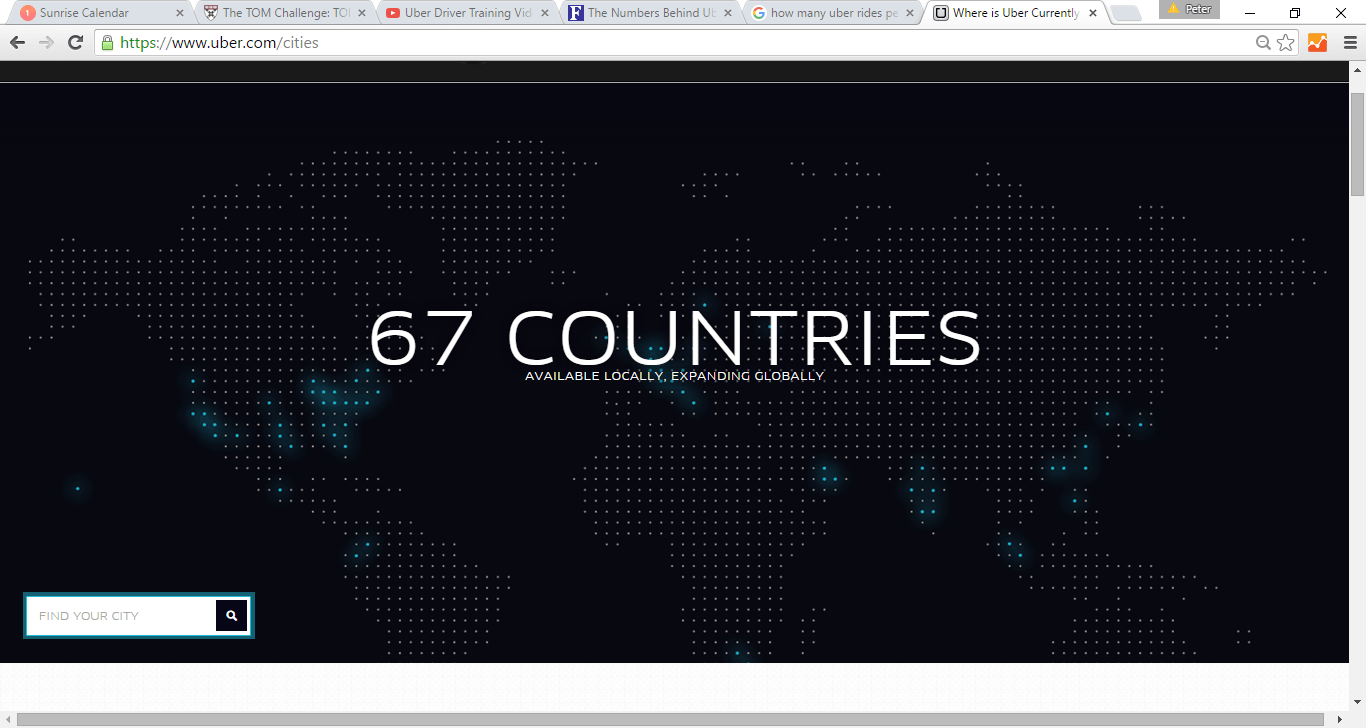Open the Uber Driver Training Video tab

coord(465,13)
